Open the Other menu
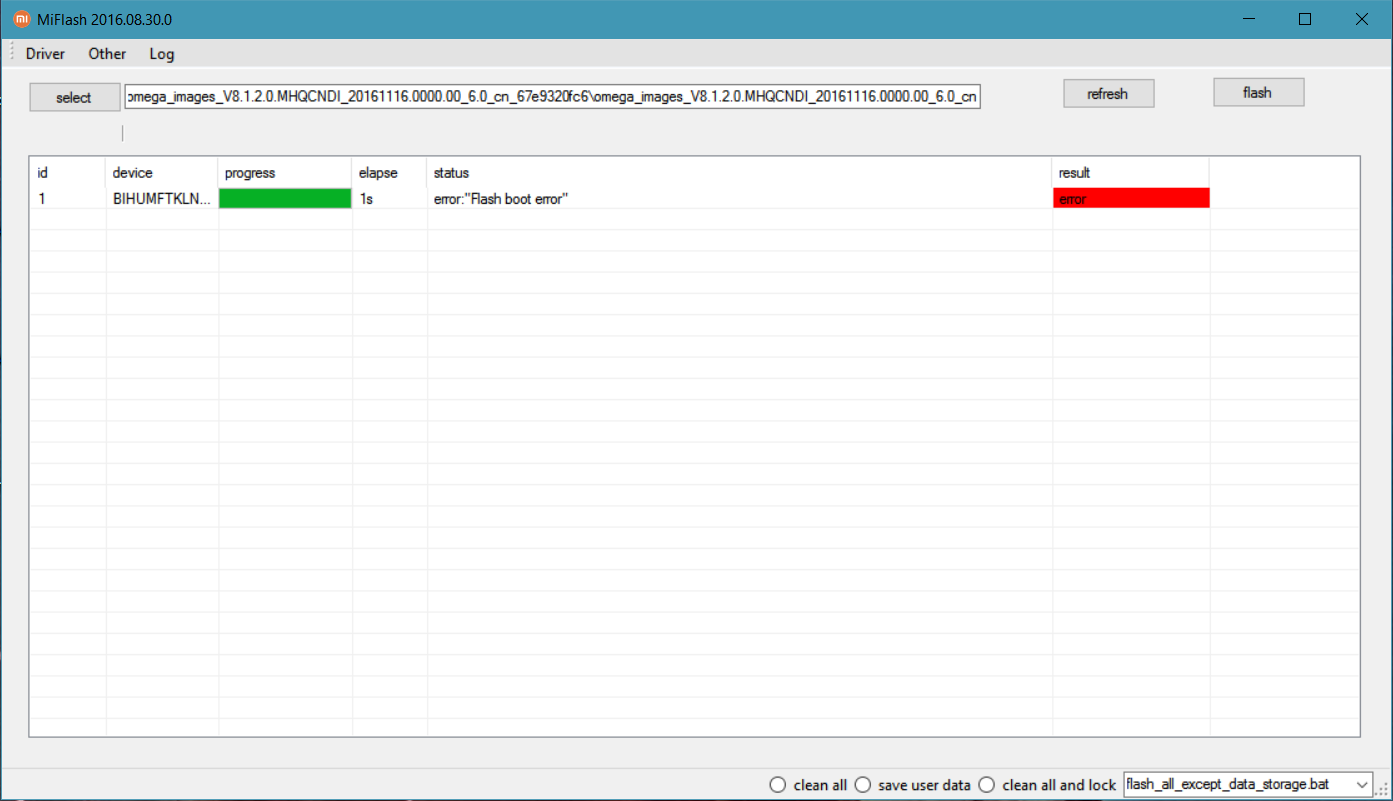This screenshot has width=1393, height=801. tap(107, 54)
